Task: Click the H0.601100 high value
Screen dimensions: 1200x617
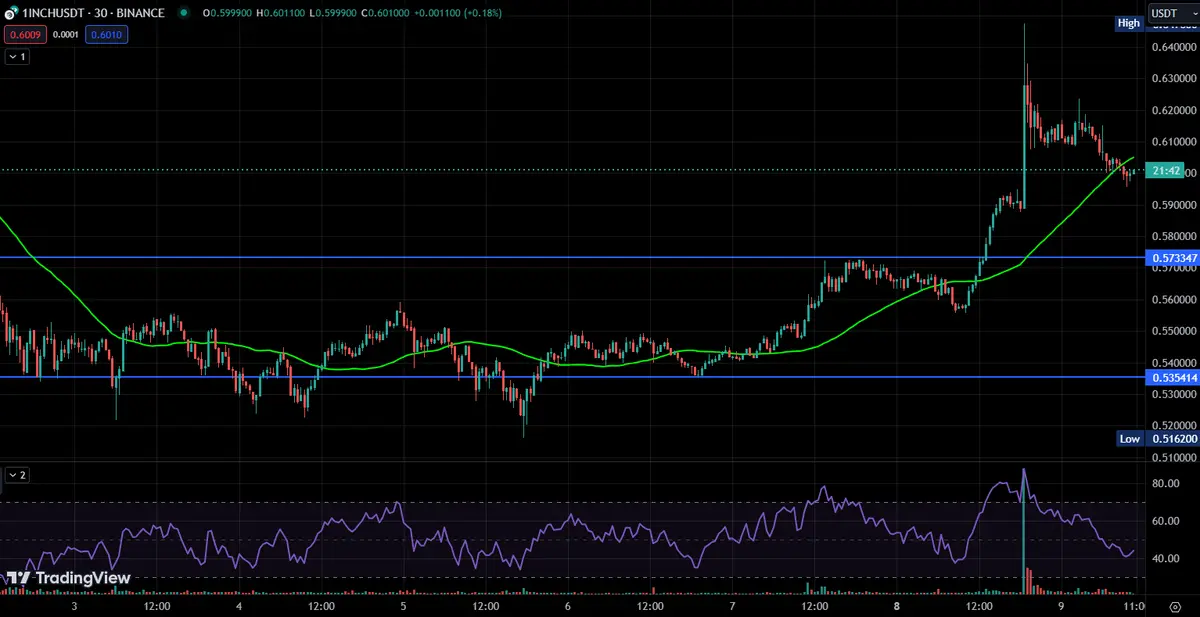Action: click(x=279, y=14)
